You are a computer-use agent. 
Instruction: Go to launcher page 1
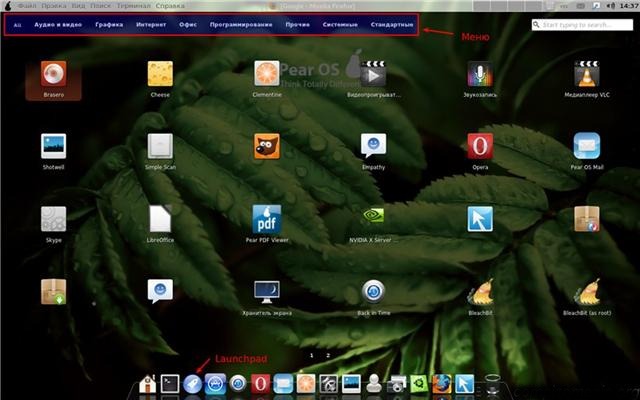(x=311, y=356)
